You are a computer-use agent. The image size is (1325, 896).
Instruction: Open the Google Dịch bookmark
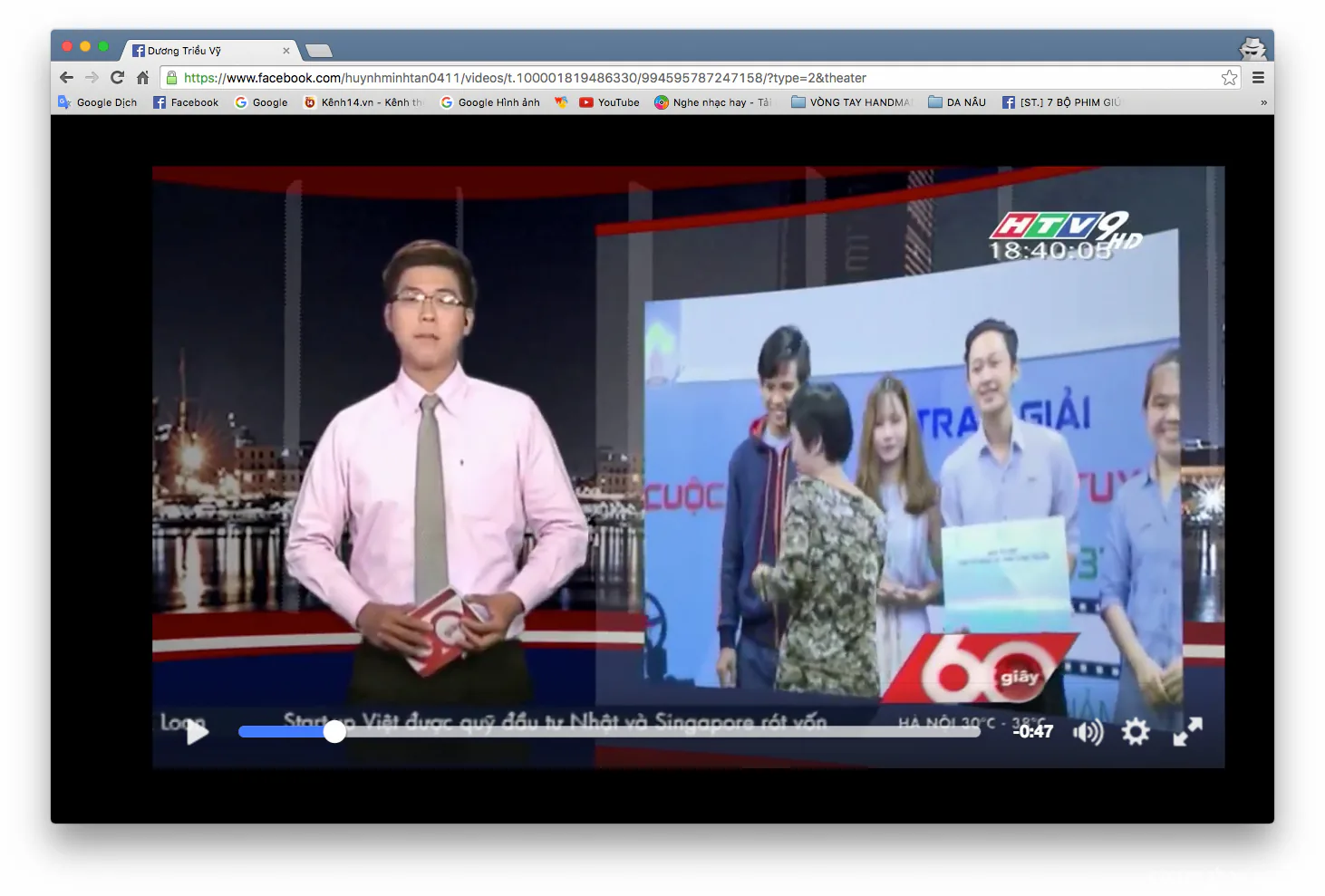coord(97,102)
